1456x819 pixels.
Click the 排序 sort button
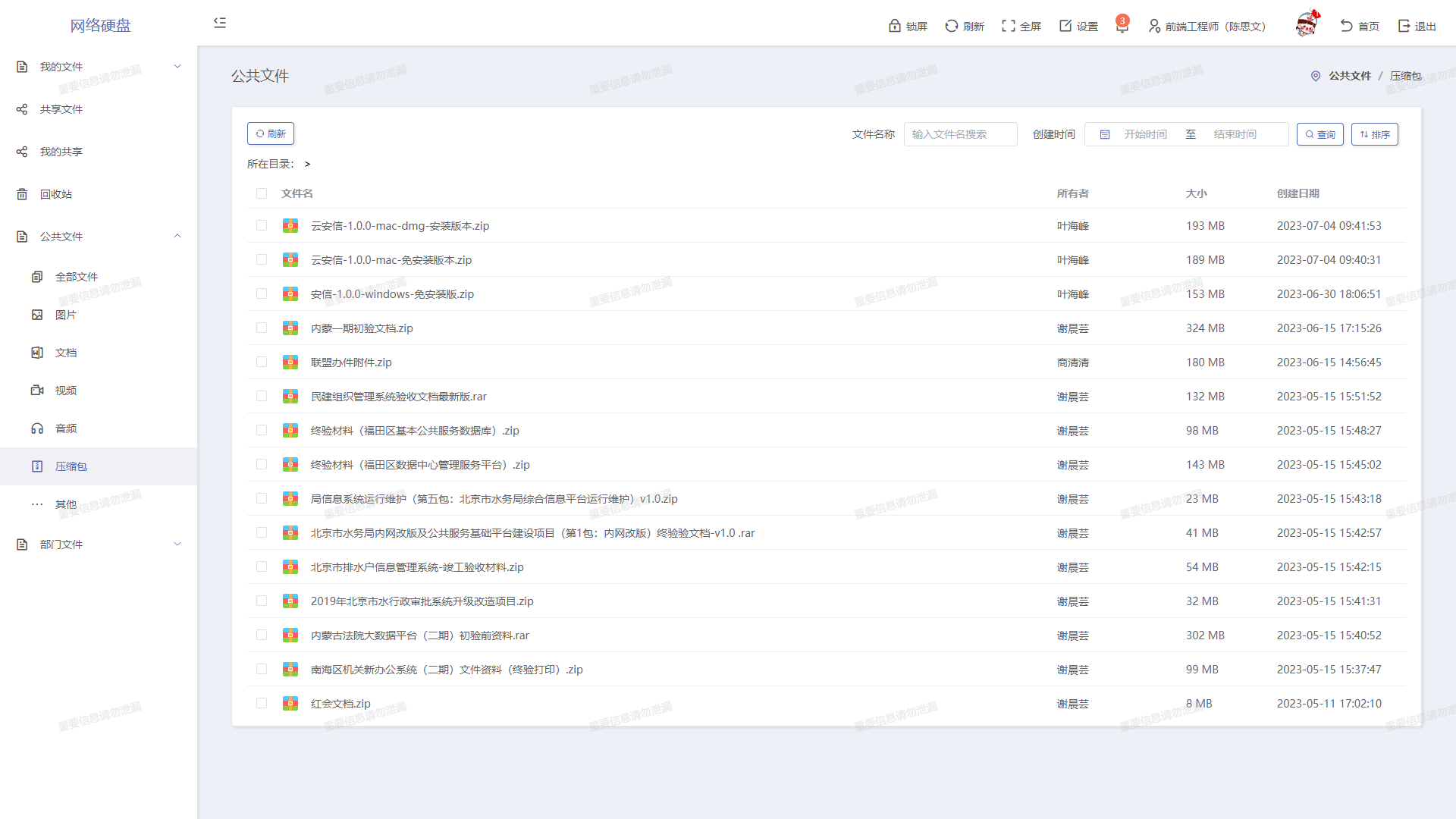(x=1374, y=134)
